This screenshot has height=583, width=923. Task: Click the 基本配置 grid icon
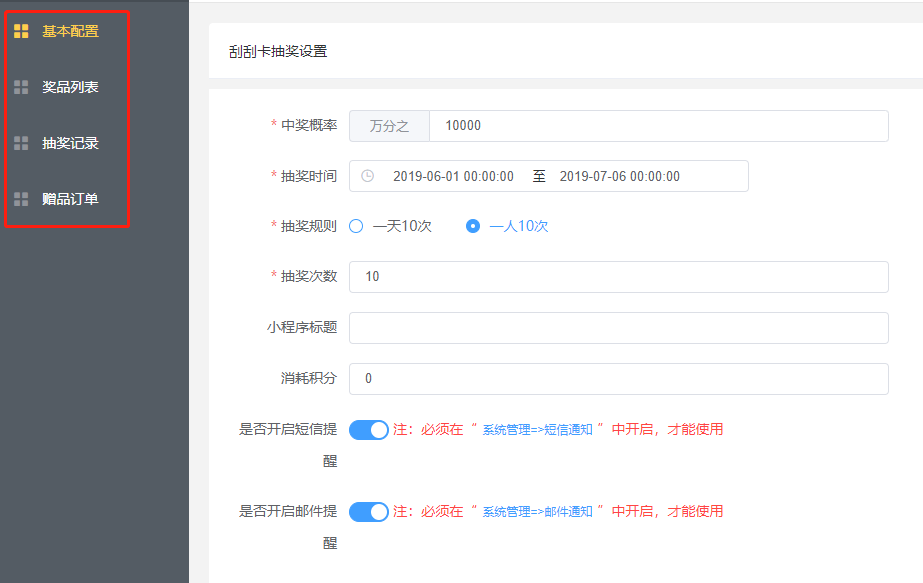click(x=21, y=31)
